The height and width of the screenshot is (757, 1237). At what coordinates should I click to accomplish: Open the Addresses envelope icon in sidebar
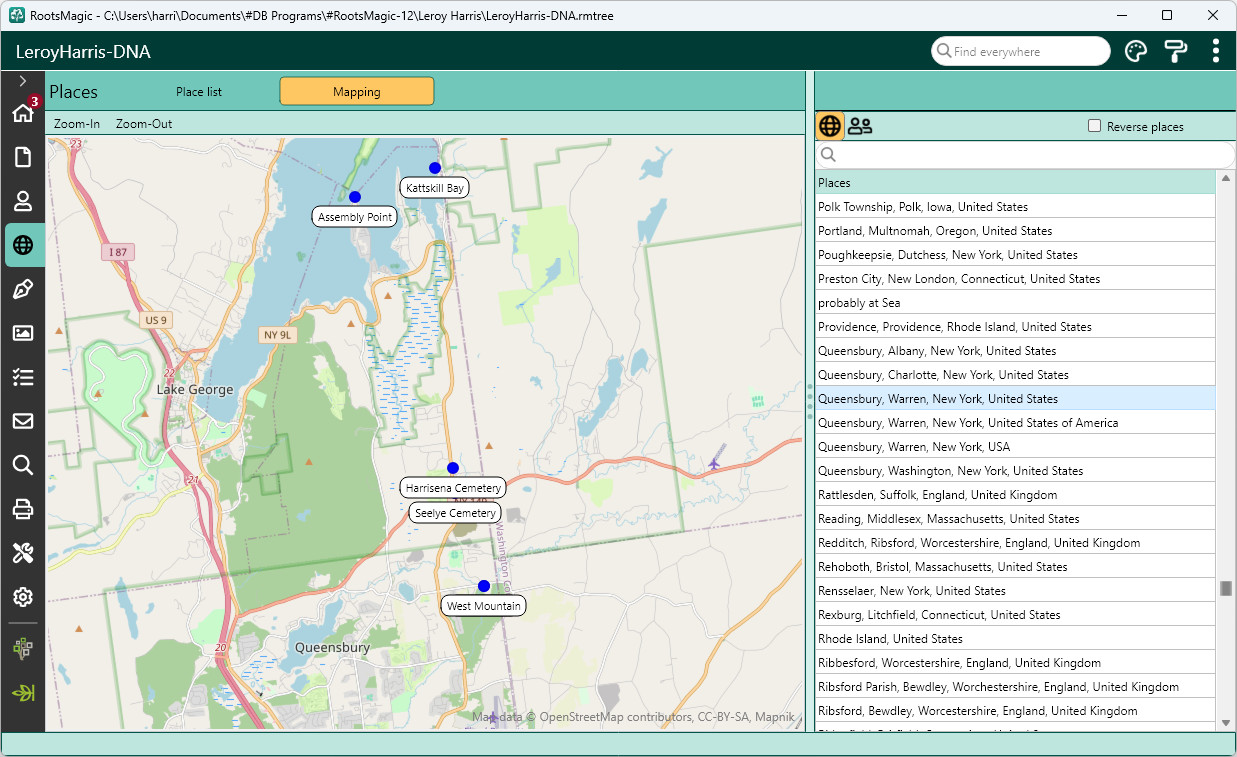pos(23,421)
